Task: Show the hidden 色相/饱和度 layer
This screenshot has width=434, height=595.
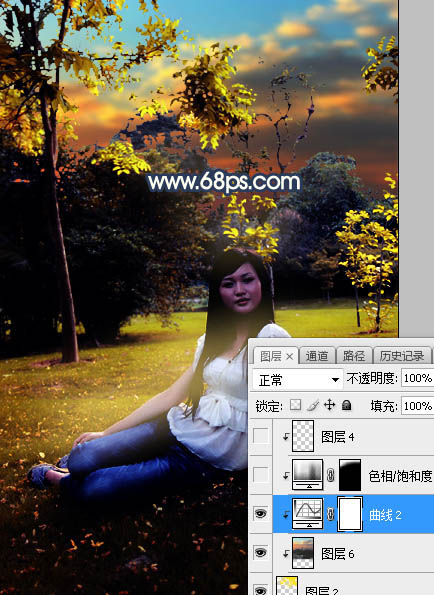Action: [x=261, y=475]
